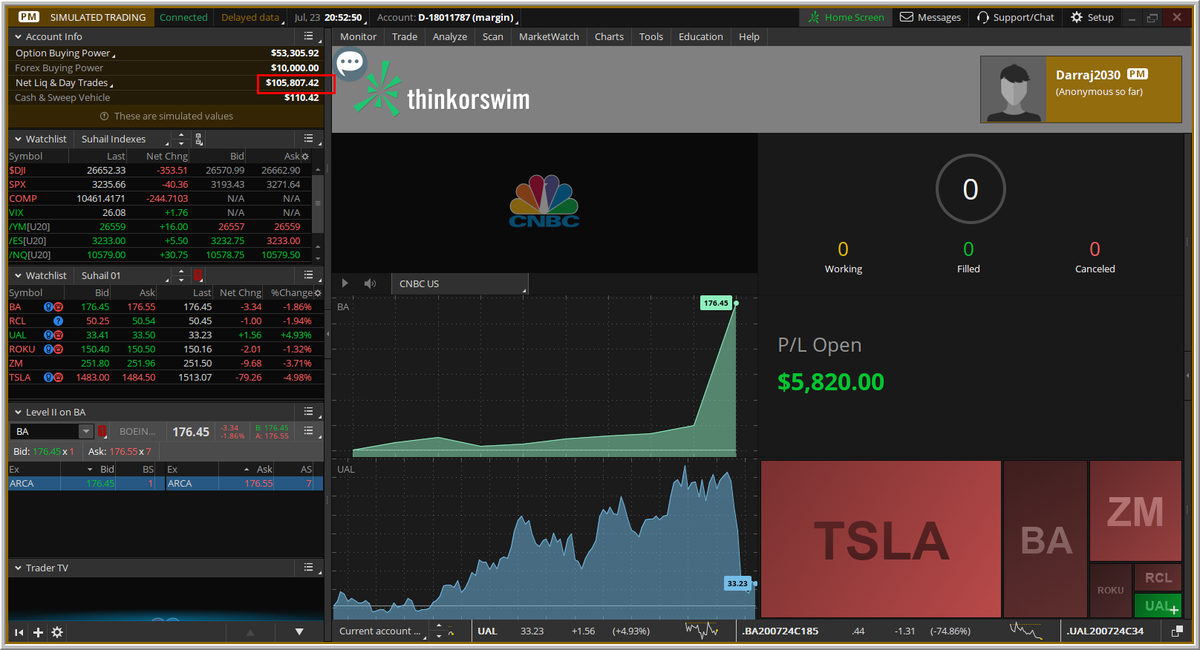The image size is (1200, 650).
Task: Open the chat bubble icon near thinkorswim logo
Action: (x=351, y=66)
